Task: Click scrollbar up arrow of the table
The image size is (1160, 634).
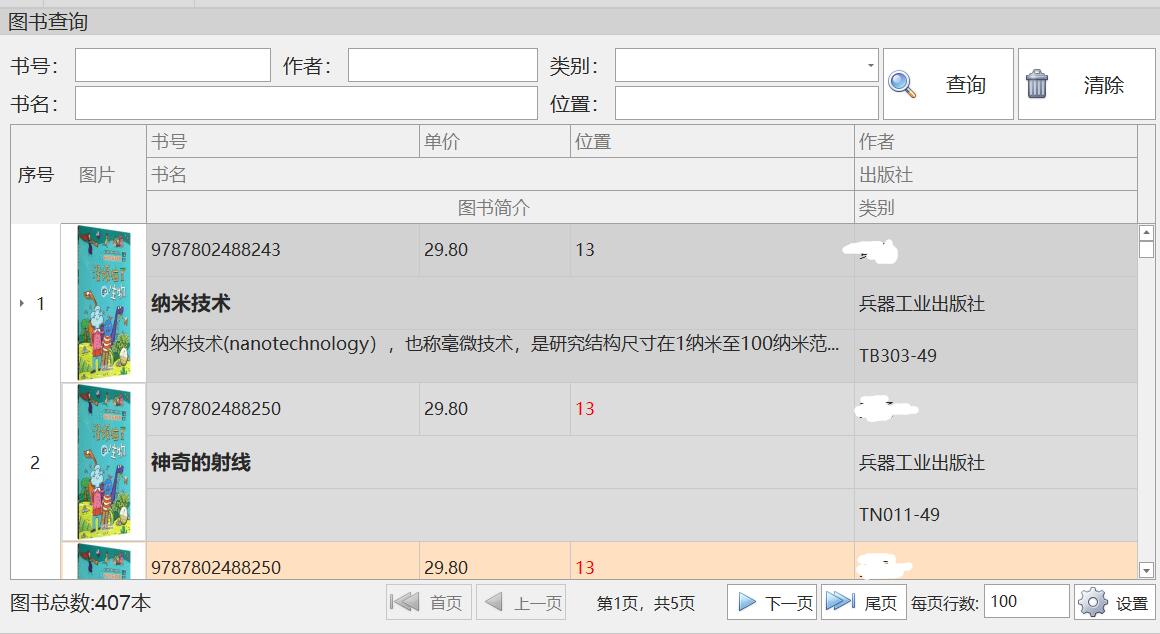Action: [1146, 233]
